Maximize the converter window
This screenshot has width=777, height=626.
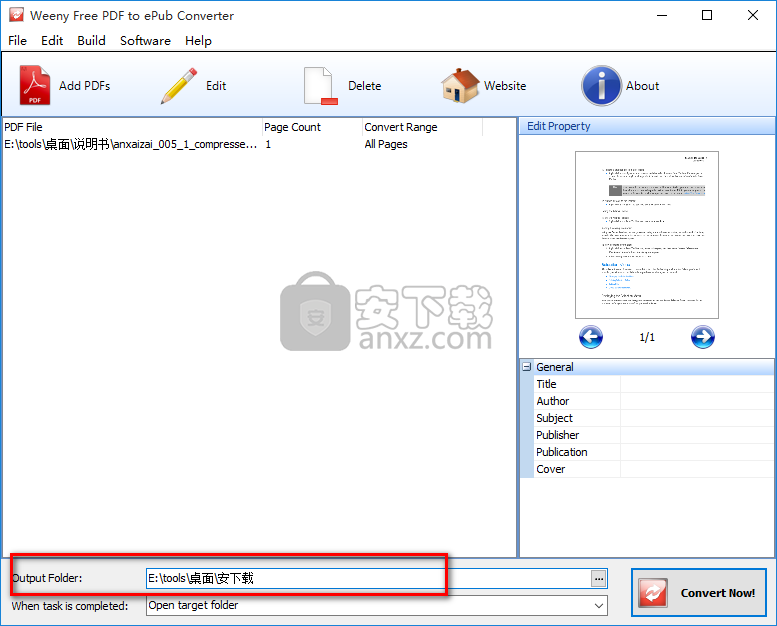point(707,15)
